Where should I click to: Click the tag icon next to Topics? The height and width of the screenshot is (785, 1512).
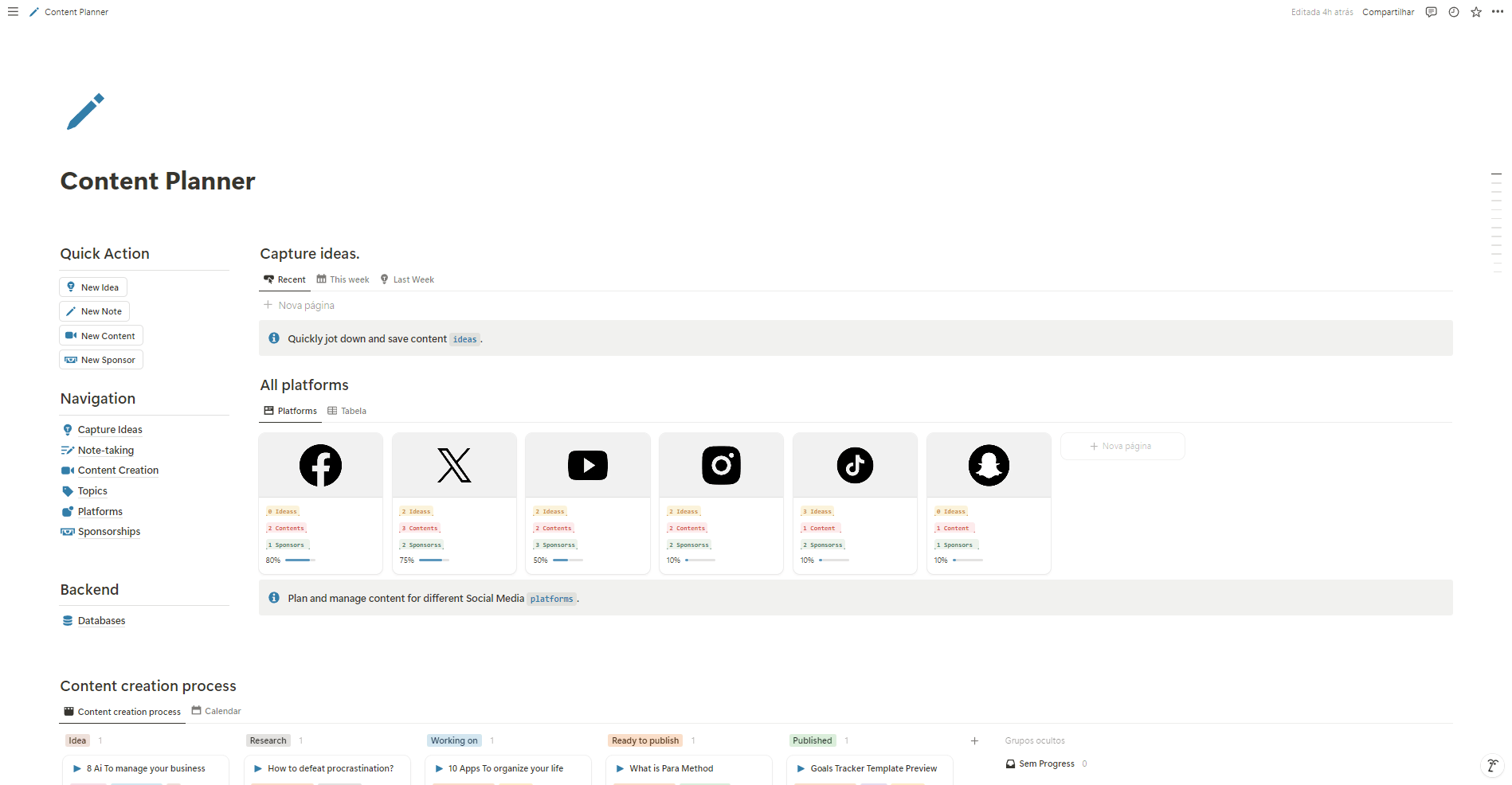tap(68, 491)
